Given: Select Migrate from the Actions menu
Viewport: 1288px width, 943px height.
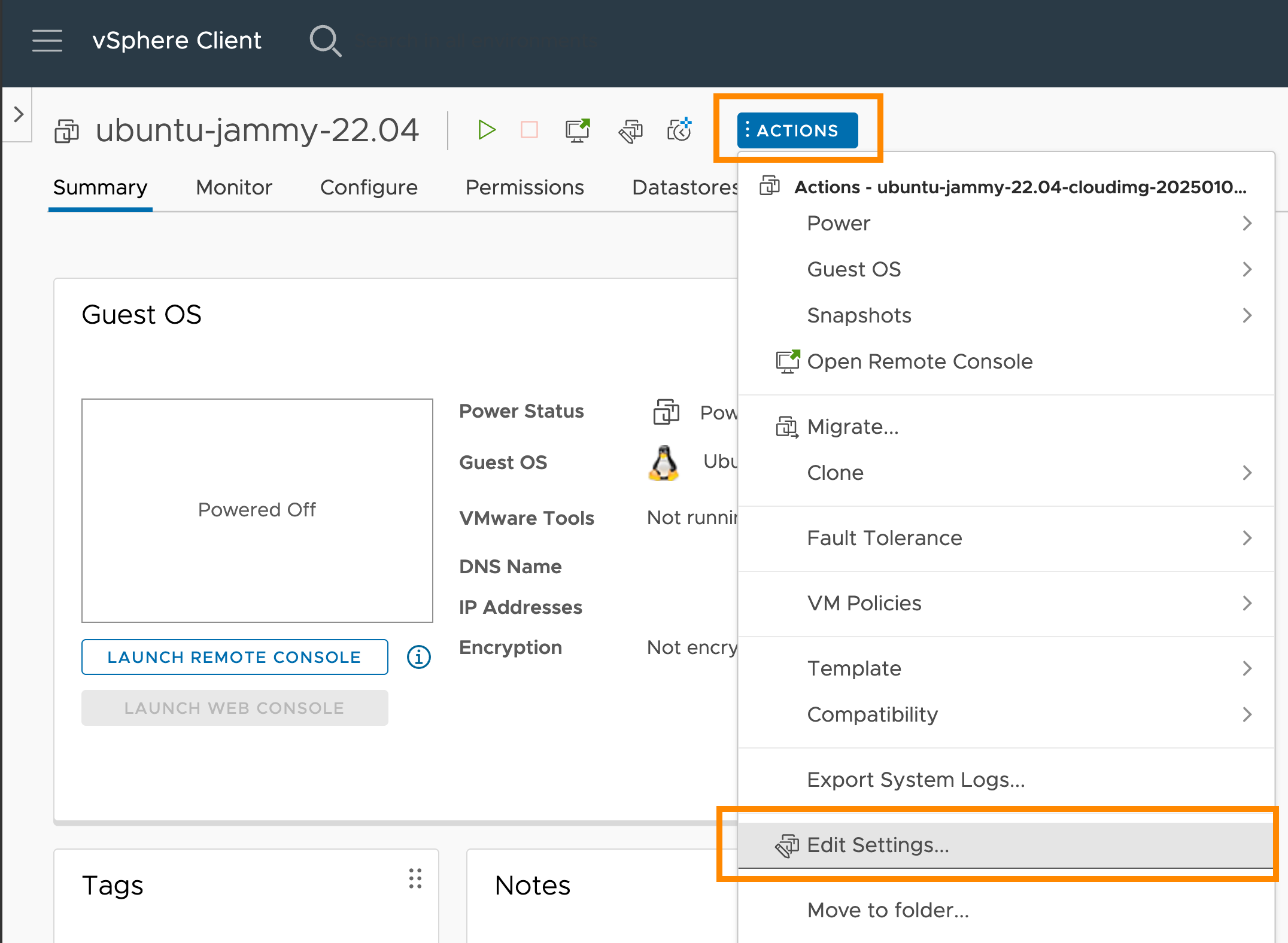Looking at the screenshot, I should click(852, 427).
